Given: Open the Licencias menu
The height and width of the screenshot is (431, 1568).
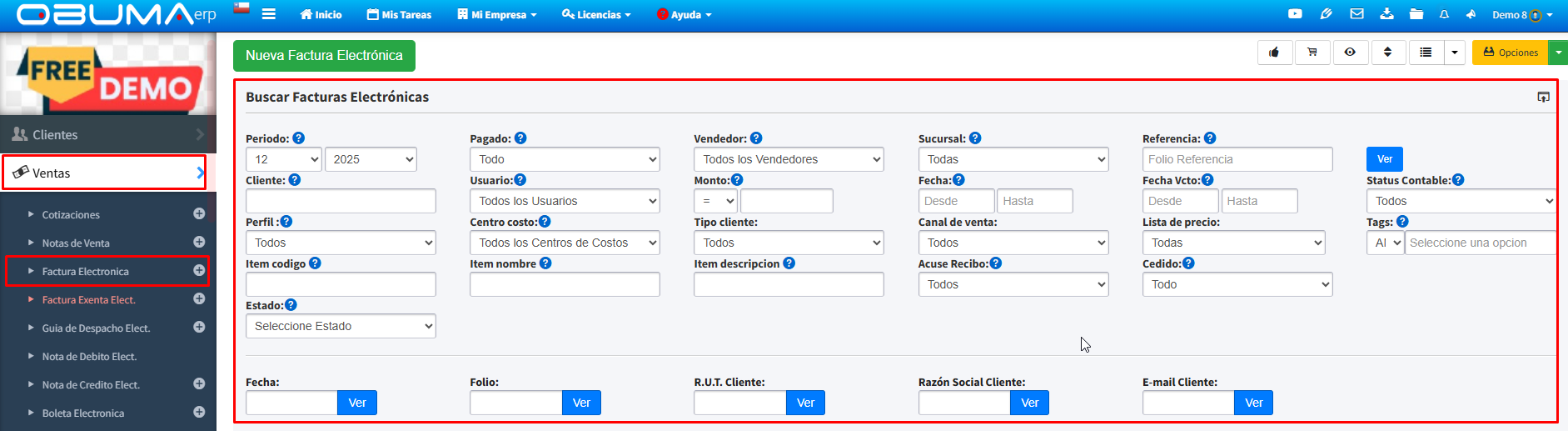Looking at the screenshot, I should point(596,14).
